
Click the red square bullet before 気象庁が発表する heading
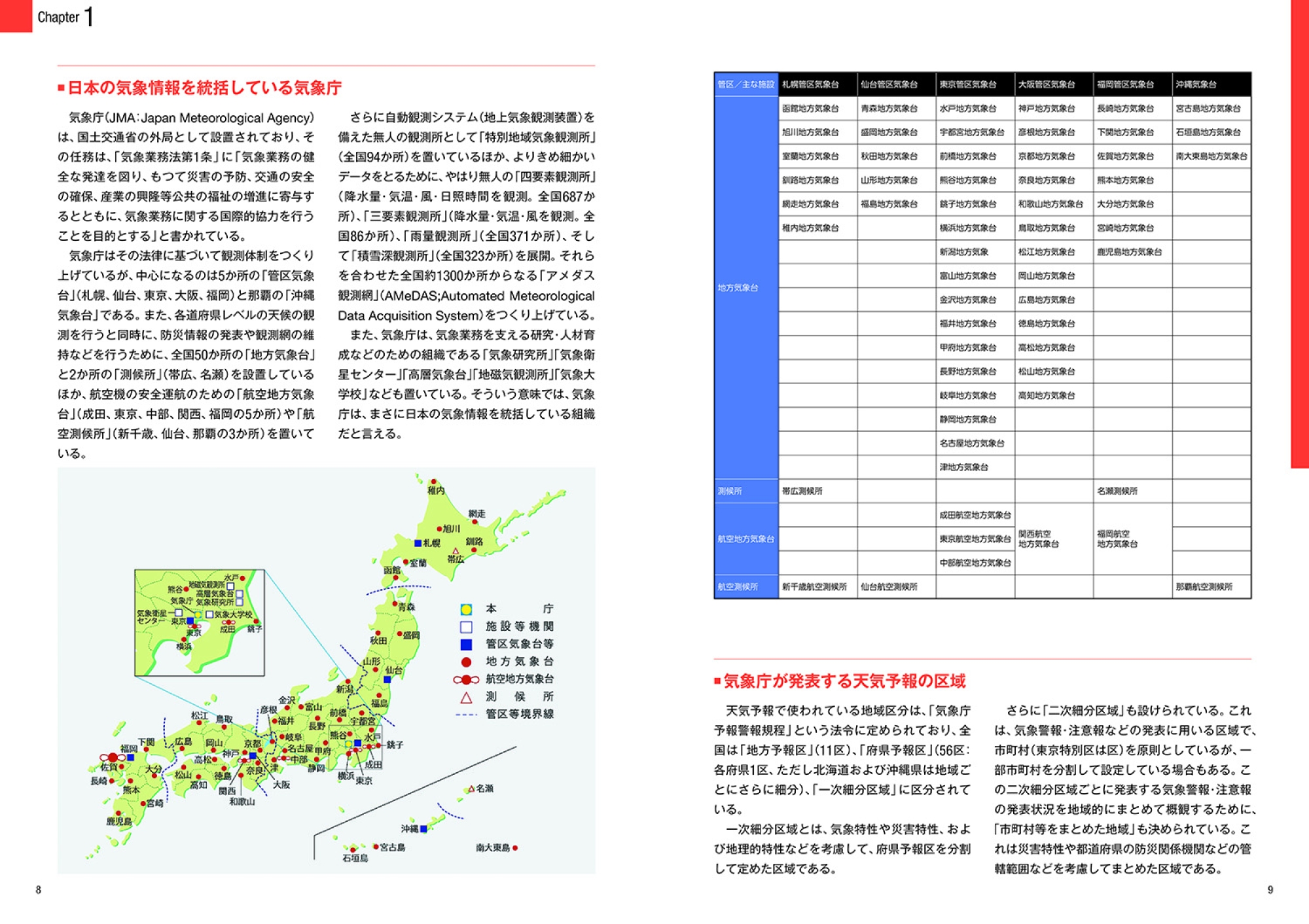point(717,681)
